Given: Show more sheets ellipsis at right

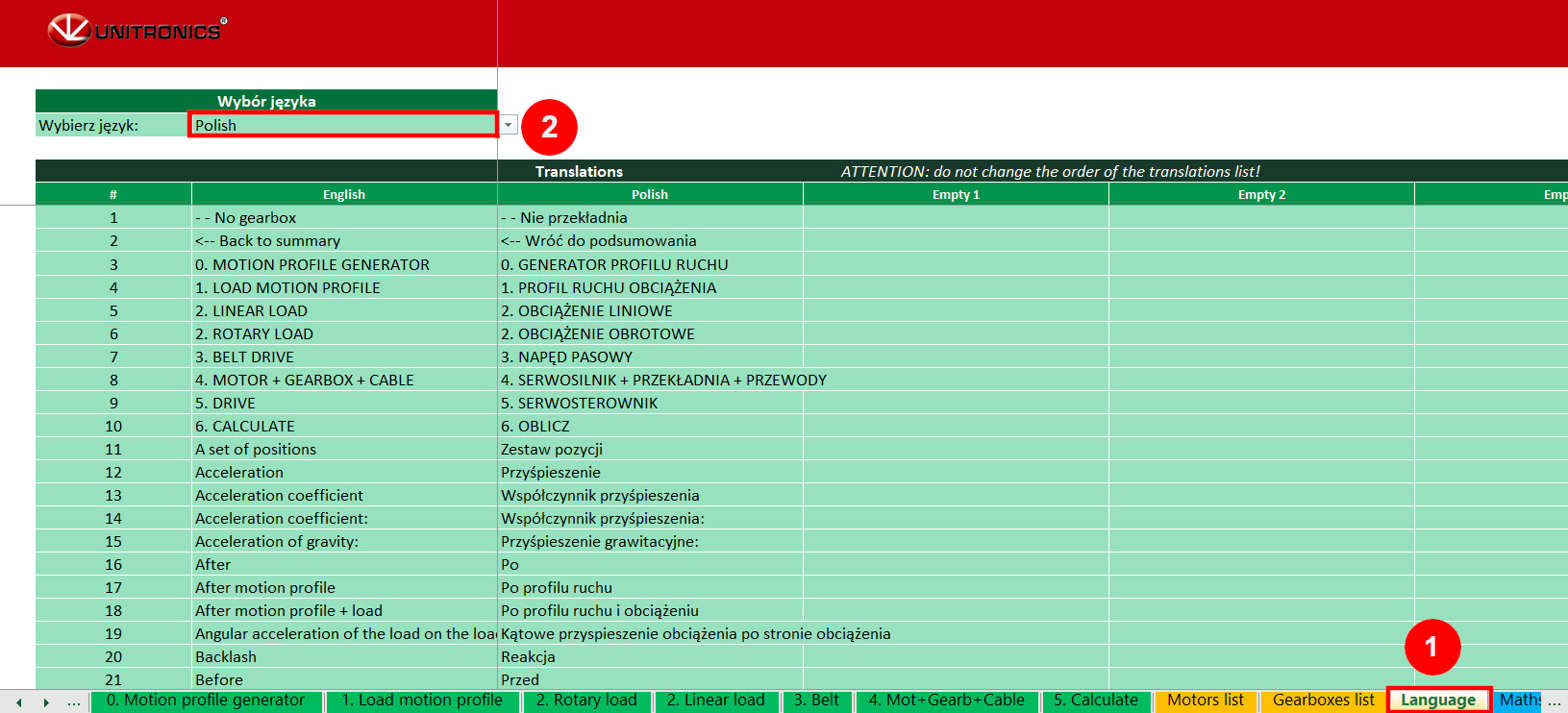Looking at the screenshot, I should [1555, 702].
